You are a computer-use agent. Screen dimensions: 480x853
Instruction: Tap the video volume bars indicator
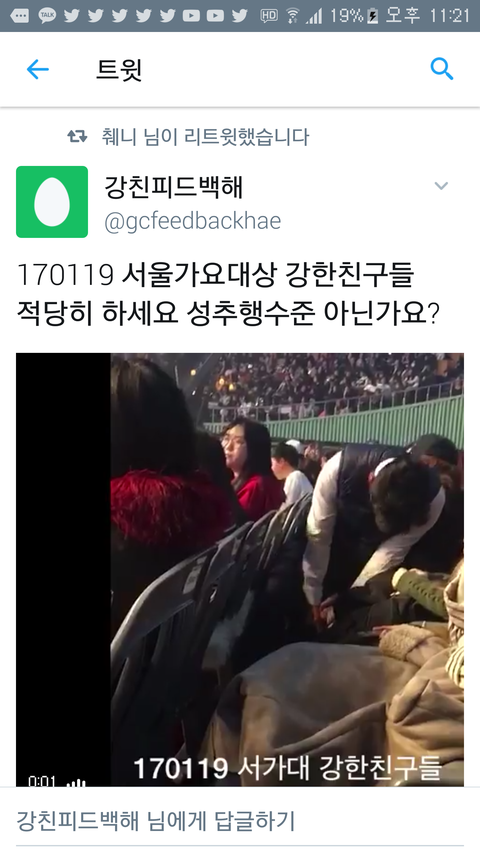[76, 782]
